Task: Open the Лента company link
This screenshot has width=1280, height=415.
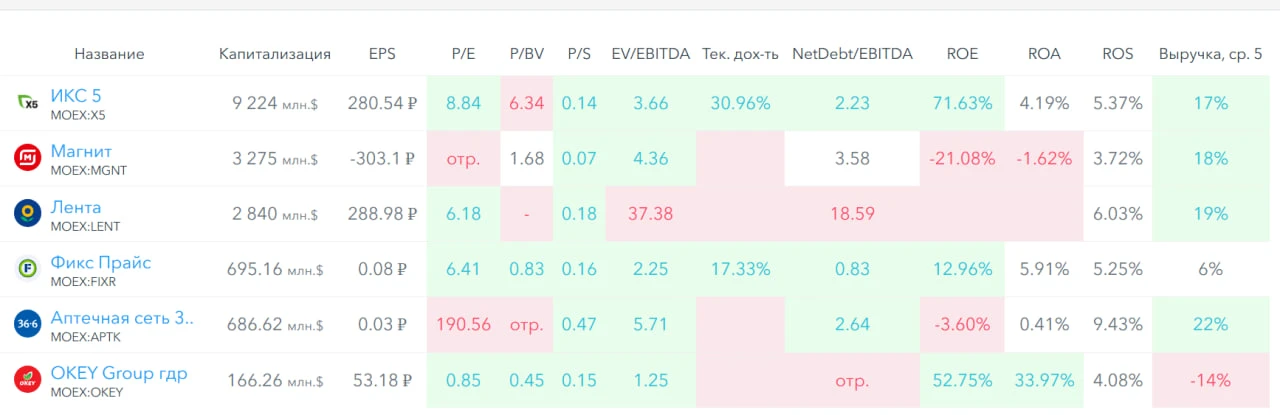Action: pos(76,207)
